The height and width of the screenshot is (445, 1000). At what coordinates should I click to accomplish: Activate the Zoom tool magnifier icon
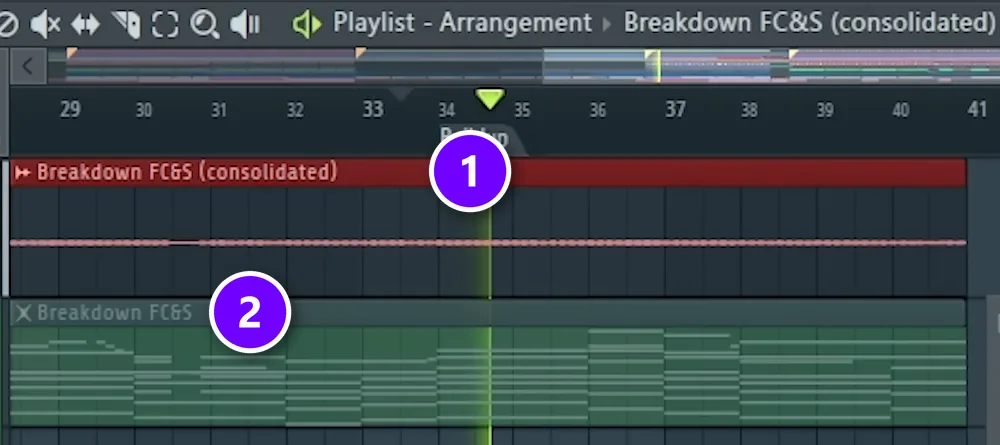[x=205, y=24]
